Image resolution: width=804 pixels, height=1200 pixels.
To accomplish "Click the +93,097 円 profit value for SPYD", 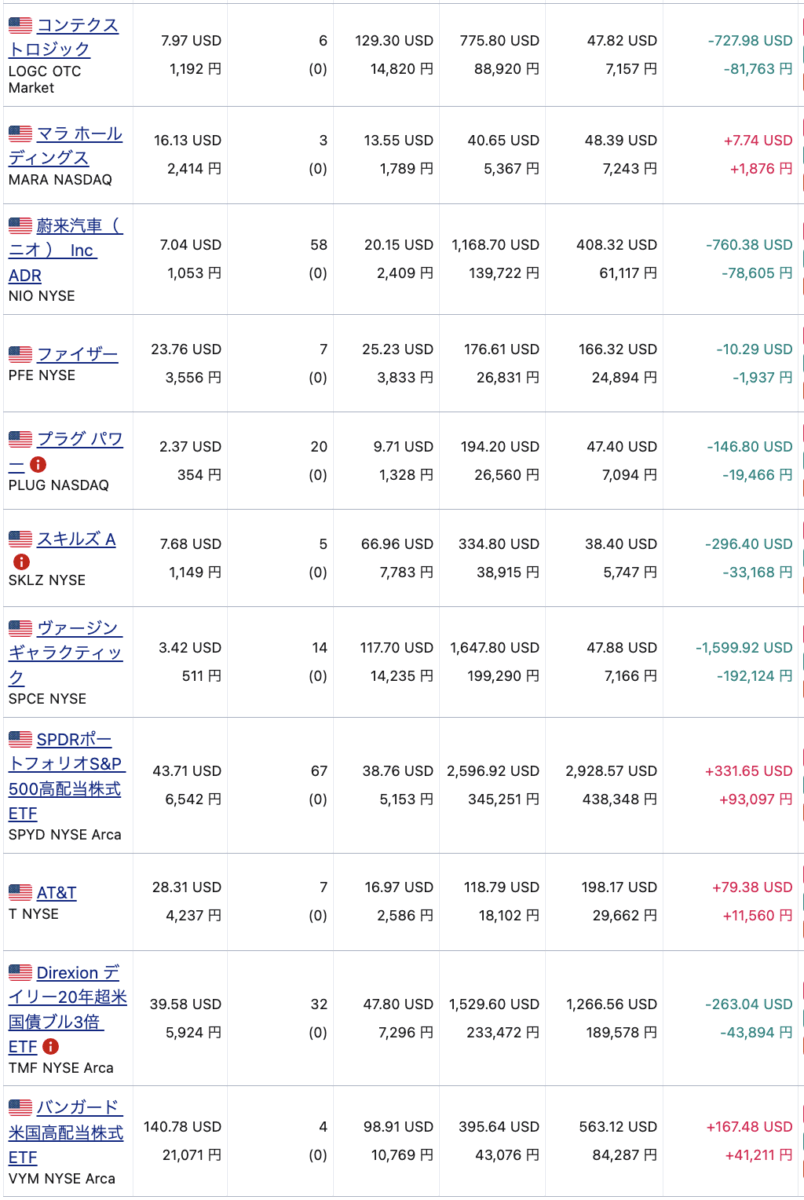I will tap(747, 799).
